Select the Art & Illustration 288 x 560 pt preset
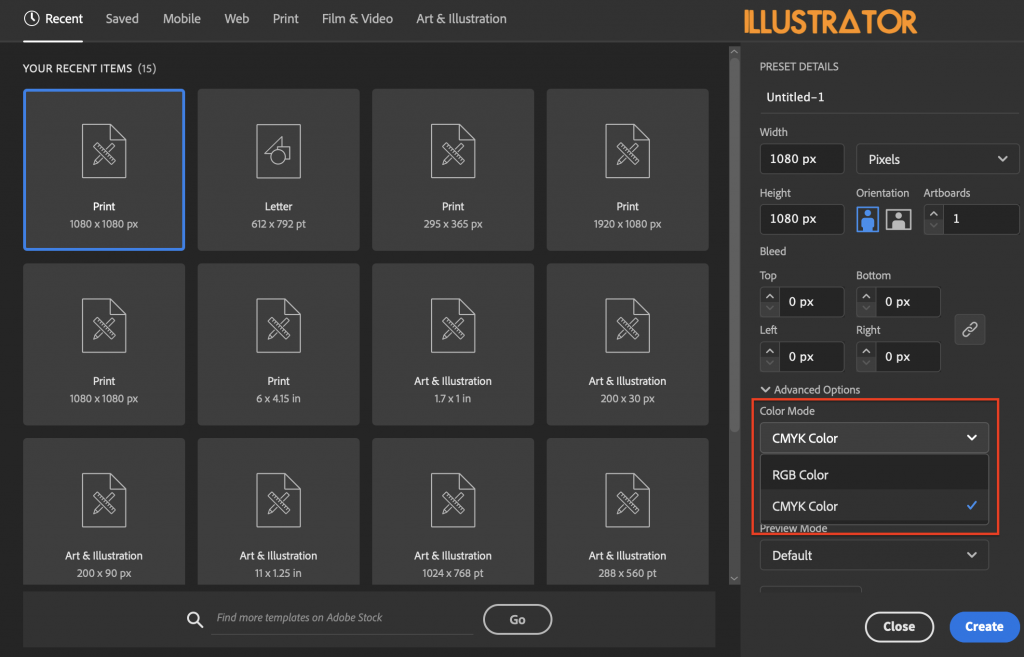 coord(627,511)
